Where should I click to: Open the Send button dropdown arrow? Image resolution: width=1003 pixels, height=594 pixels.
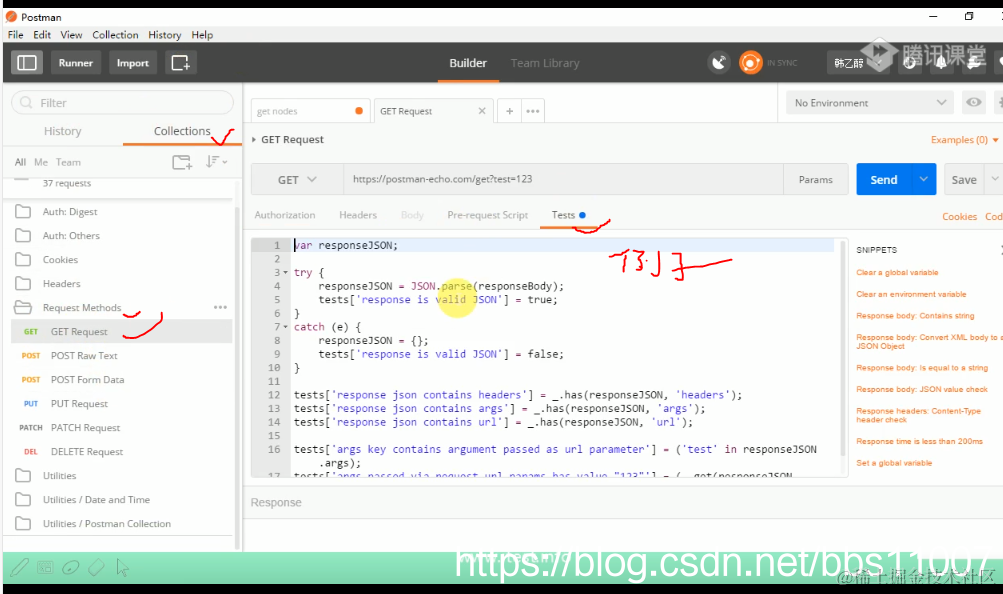(924, 180)
